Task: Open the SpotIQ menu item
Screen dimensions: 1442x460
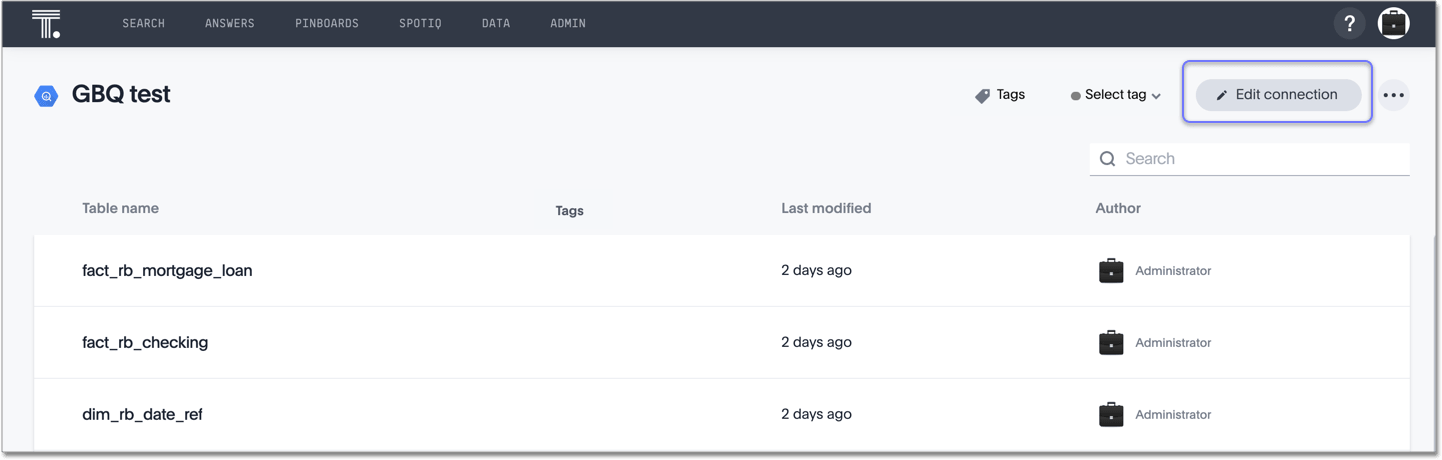Action: point(420,23)
